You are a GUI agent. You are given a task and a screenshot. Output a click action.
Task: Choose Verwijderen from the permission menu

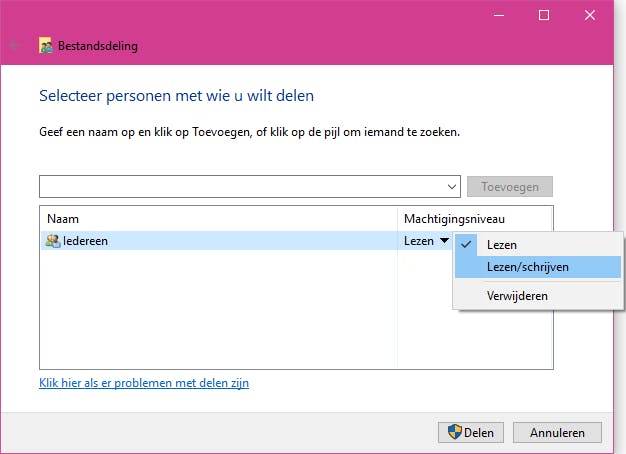point(517,295)
